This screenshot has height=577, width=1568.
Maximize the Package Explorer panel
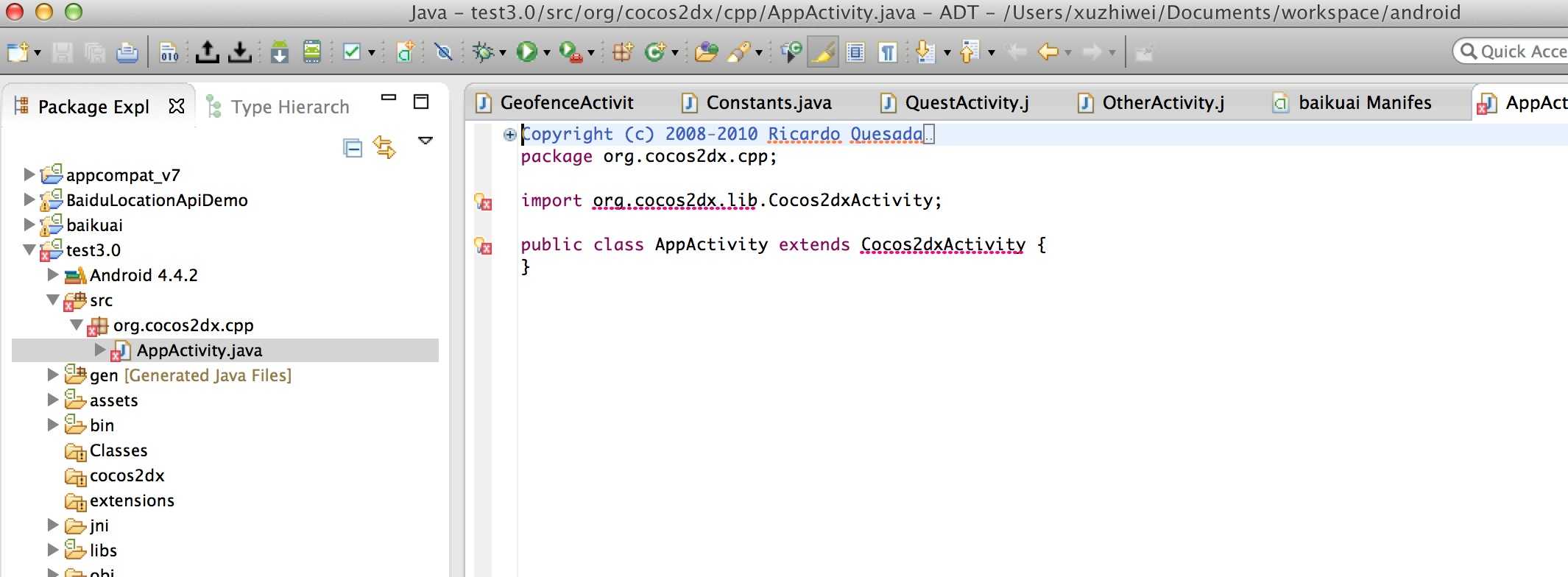point(421,102)
